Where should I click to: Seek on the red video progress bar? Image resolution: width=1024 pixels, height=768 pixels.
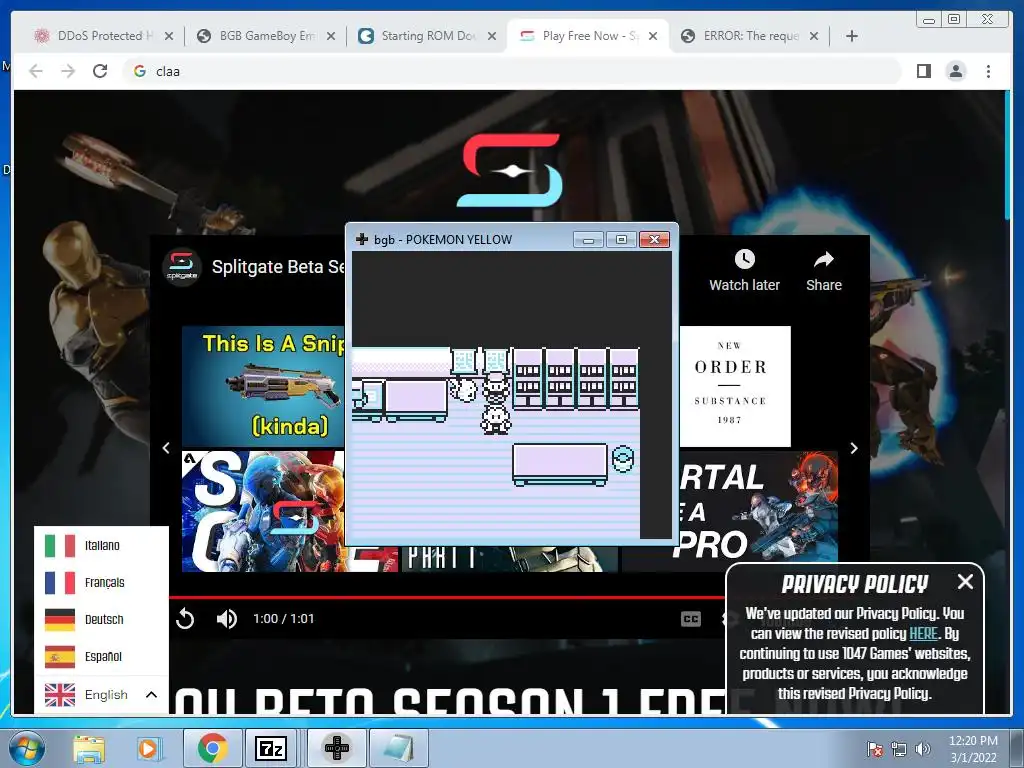(447, 597)
